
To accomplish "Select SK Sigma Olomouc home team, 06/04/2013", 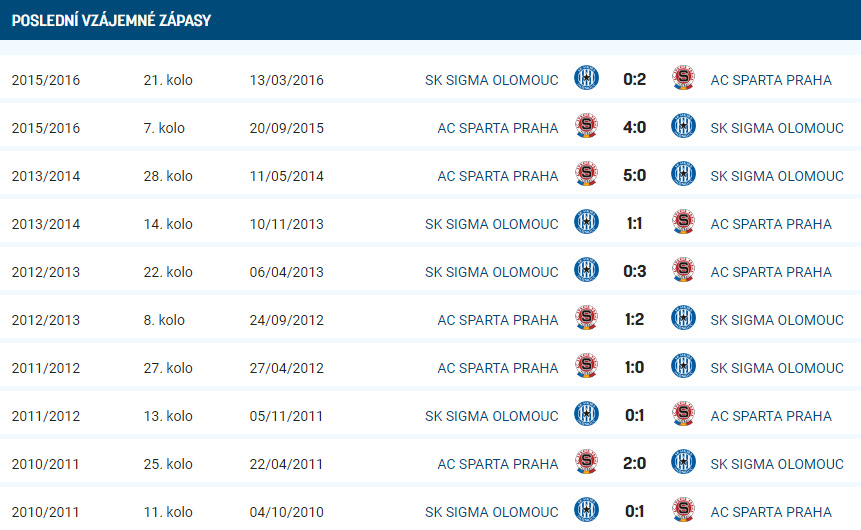I will (491, 272).
